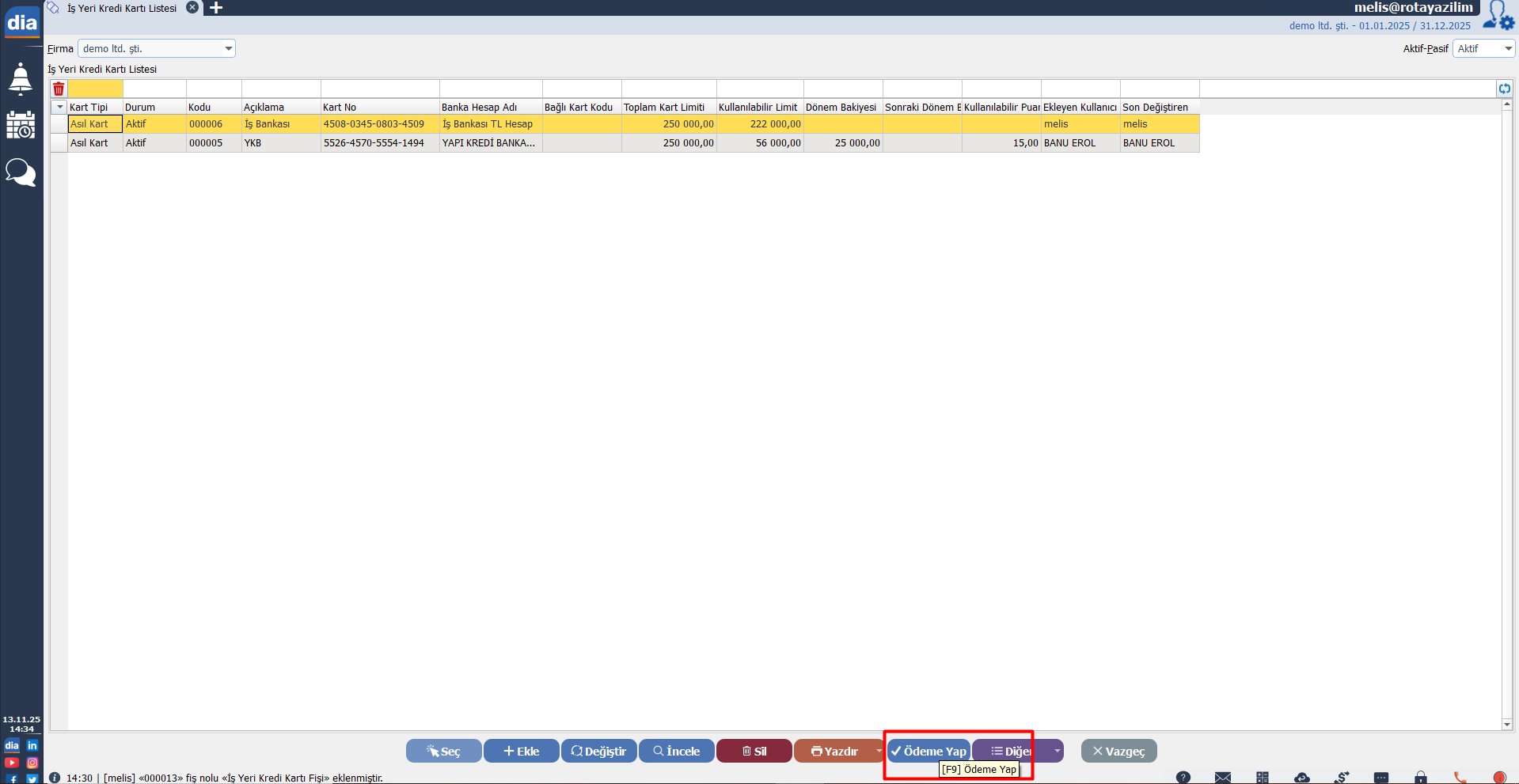Open the calculator icon in status bar
Screen dimensions: 1519x784
coord(1263,778)
